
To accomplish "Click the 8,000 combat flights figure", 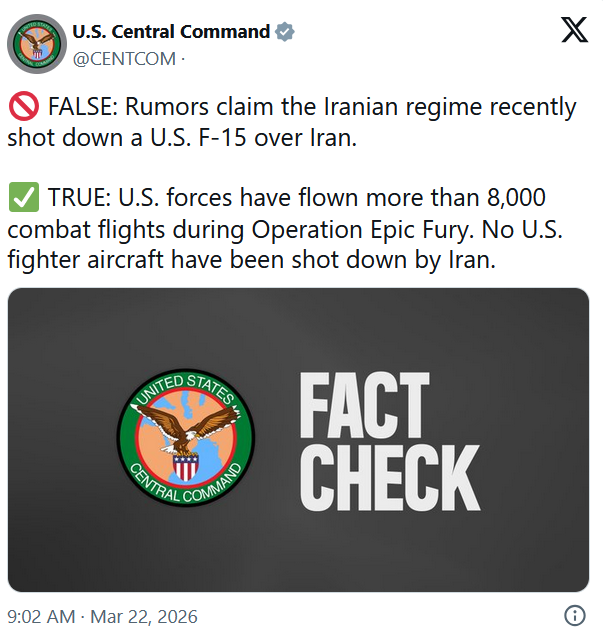I will click(516, 197).
